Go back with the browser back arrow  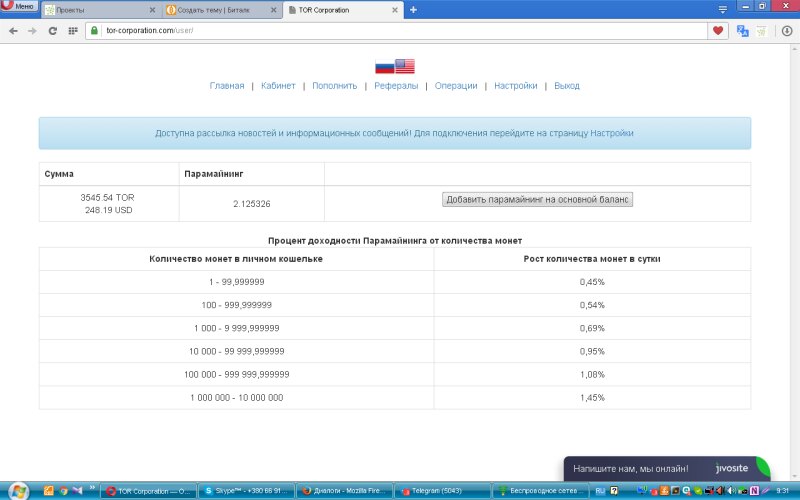(12, 30)
